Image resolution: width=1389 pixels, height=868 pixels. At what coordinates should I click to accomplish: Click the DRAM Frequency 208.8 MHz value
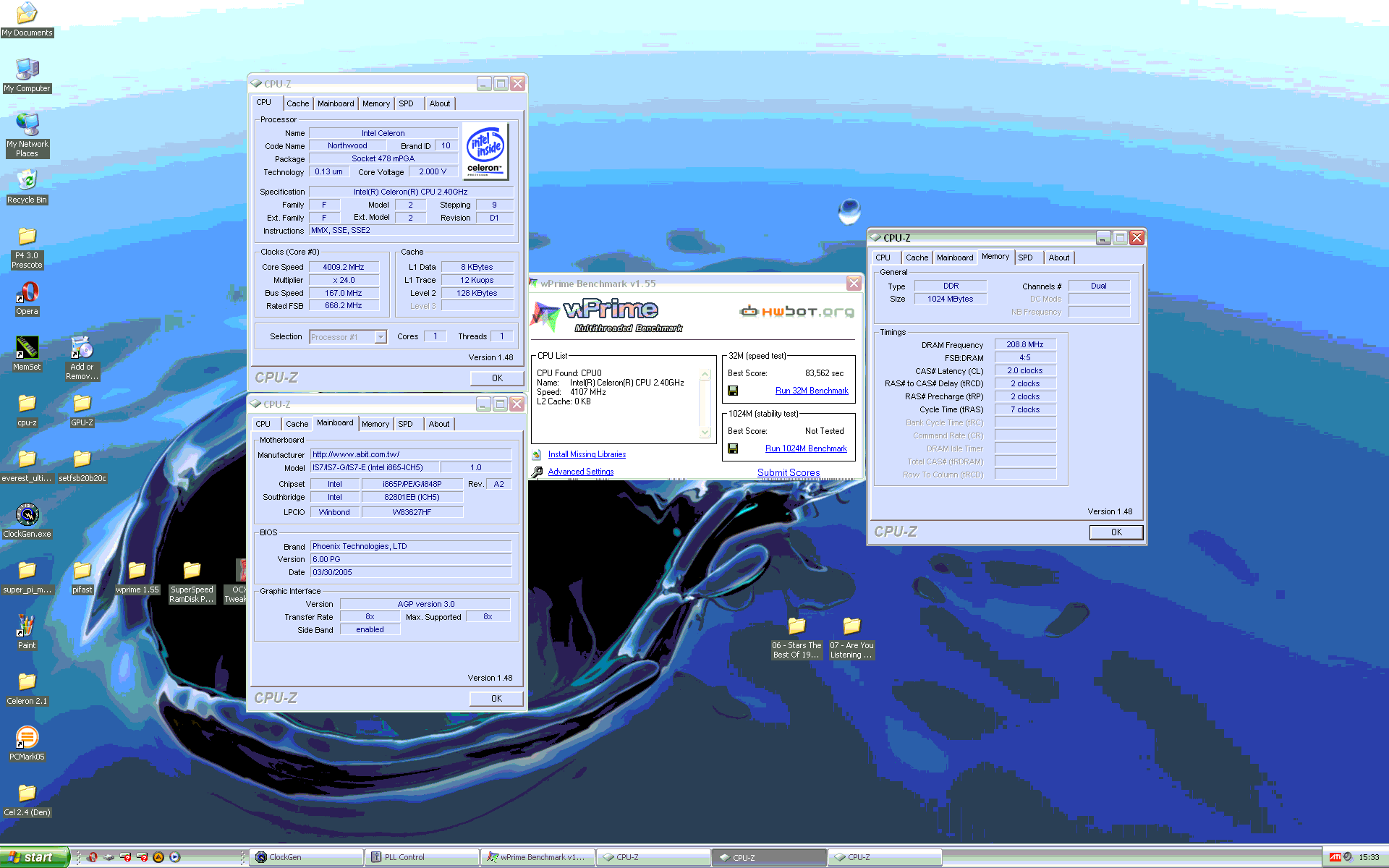click(x=1025, y=345)
